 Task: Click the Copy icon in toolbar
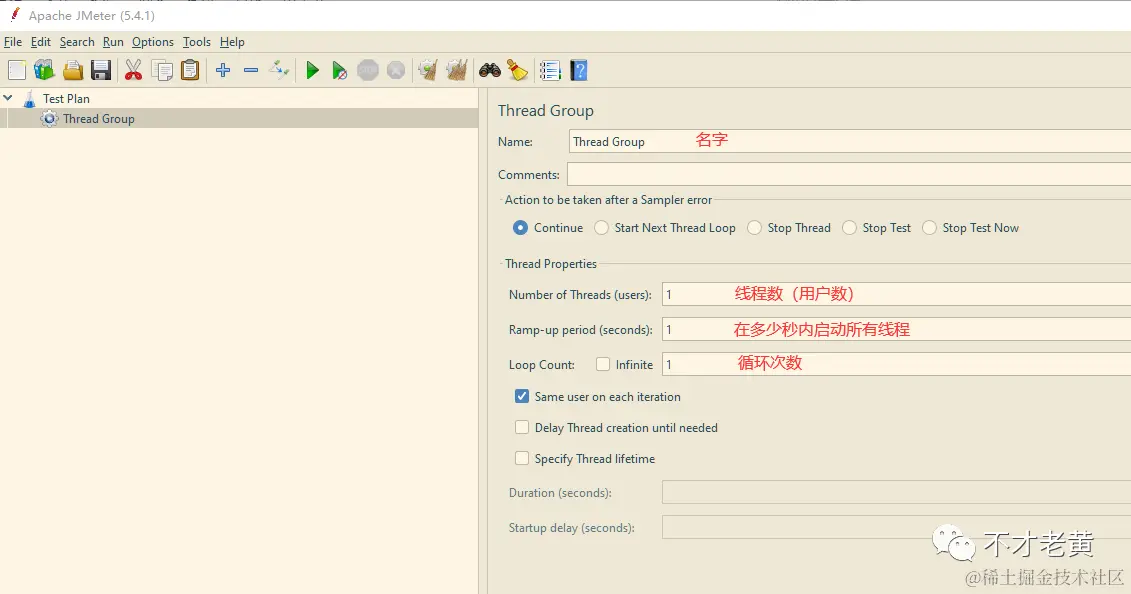pos(162,70)
